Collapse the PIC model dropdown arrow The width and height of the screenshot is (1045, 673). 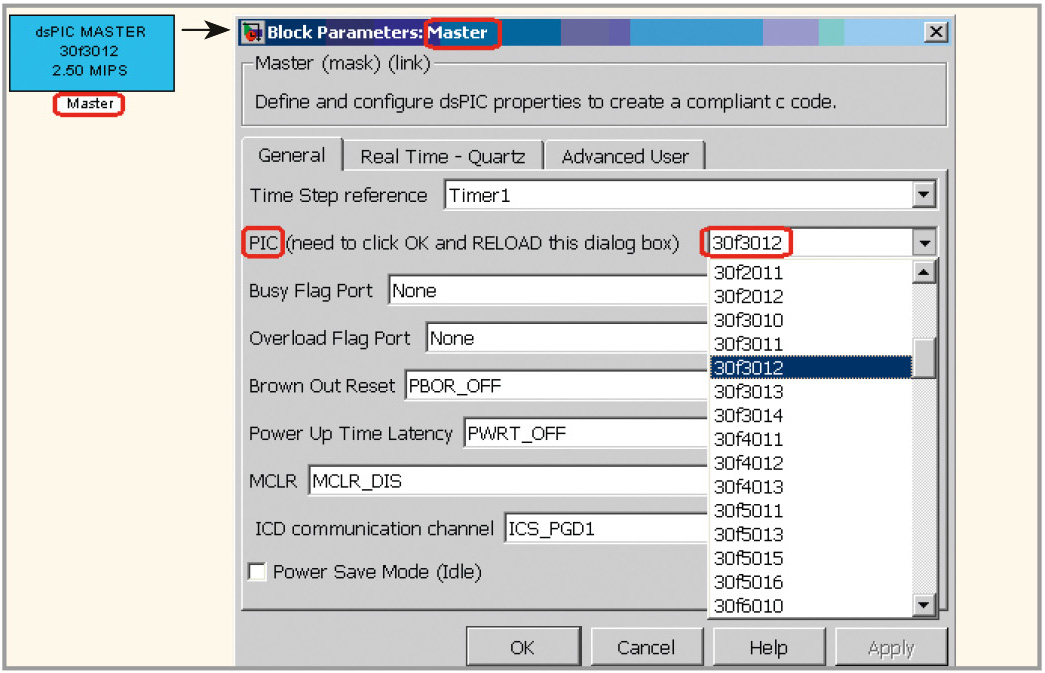pos(924,243)
